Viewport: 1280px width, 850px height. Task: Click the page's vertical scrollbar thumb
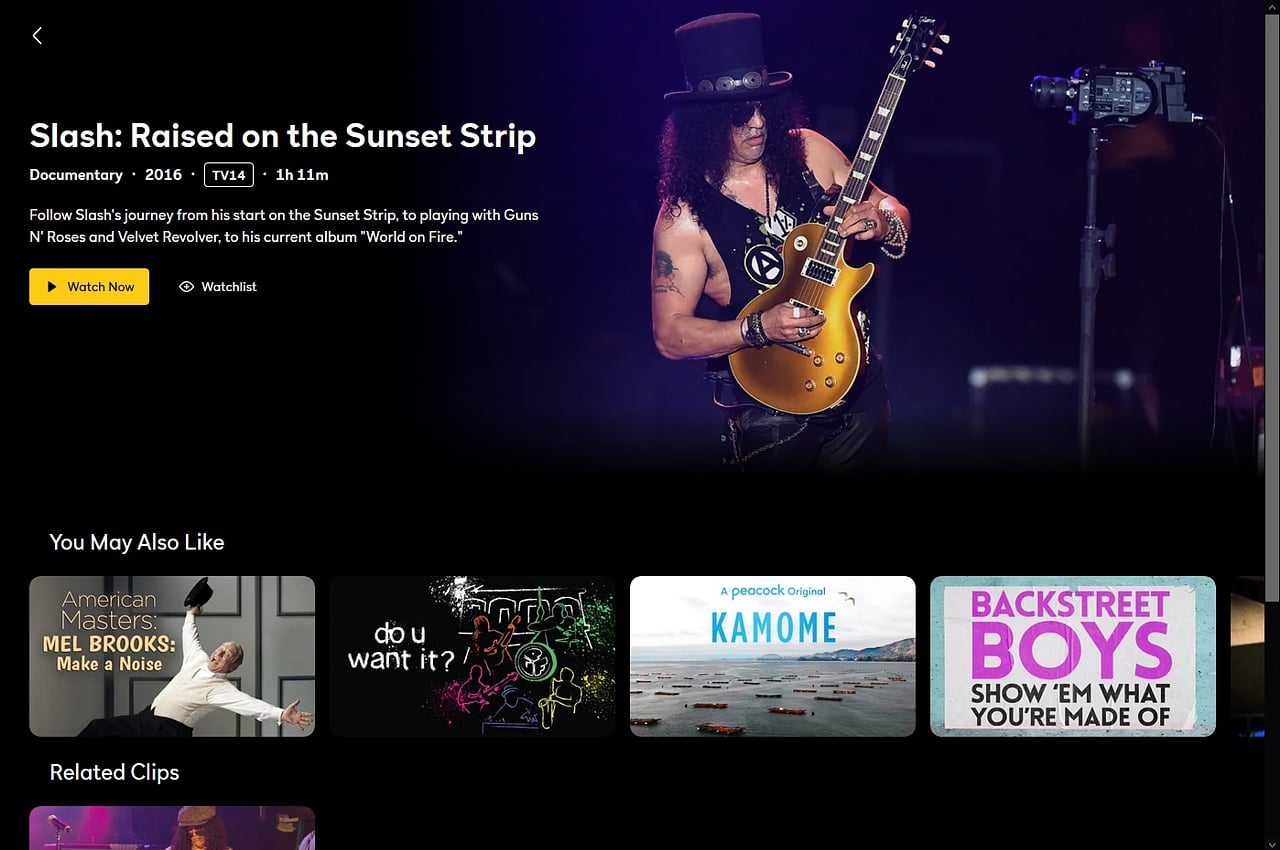click(1272, 301)
